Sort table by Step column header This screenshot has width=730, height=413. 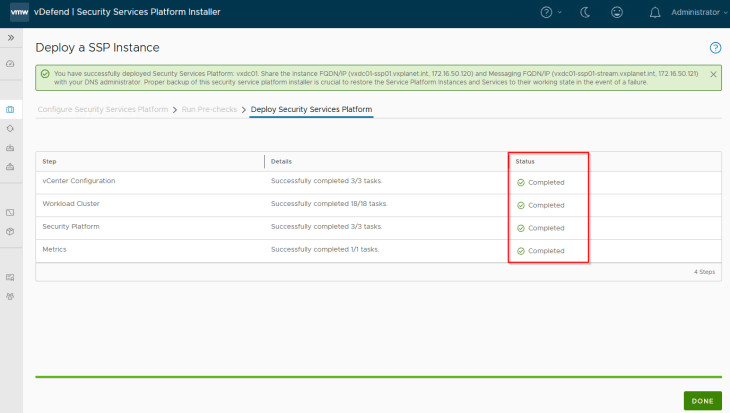[x=49, y=161]
